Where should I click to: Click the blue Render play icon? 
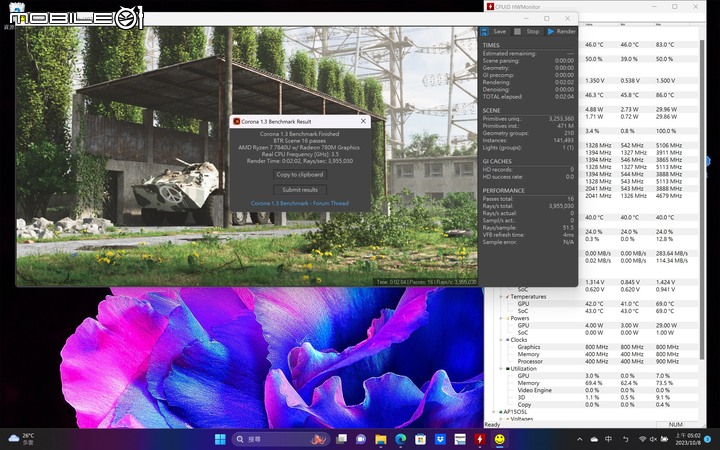551,31
